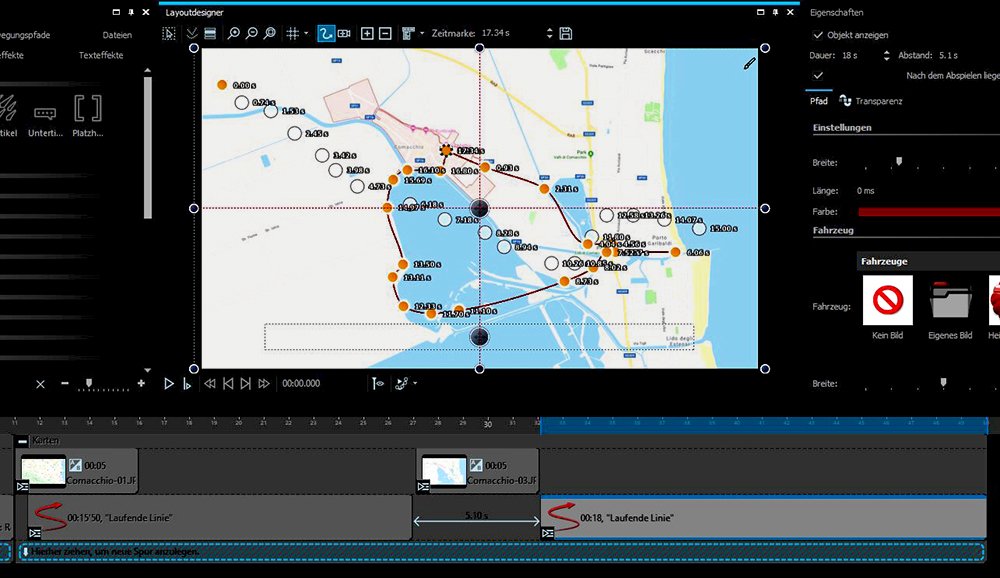Choose Kein Bild as vehicle
This screenshot has width=1000, height=578.
[887, 301]
